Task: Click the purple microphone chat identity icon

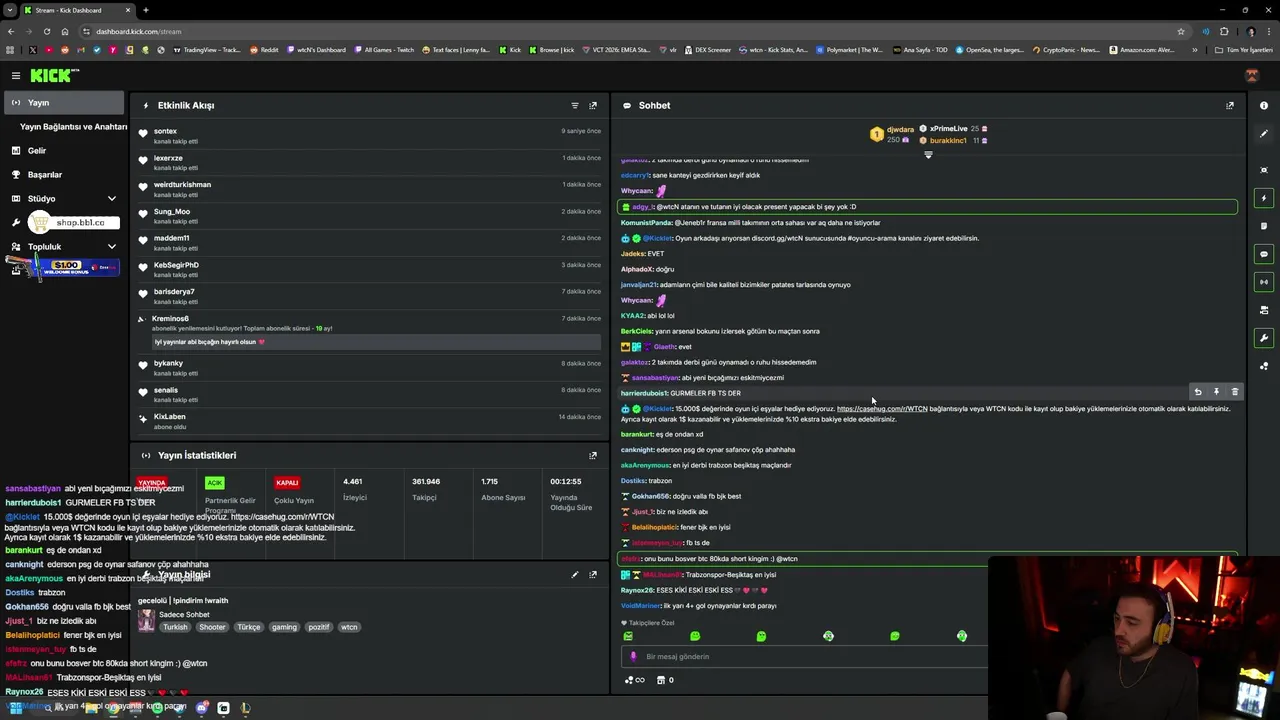Action: click(633, 657)
